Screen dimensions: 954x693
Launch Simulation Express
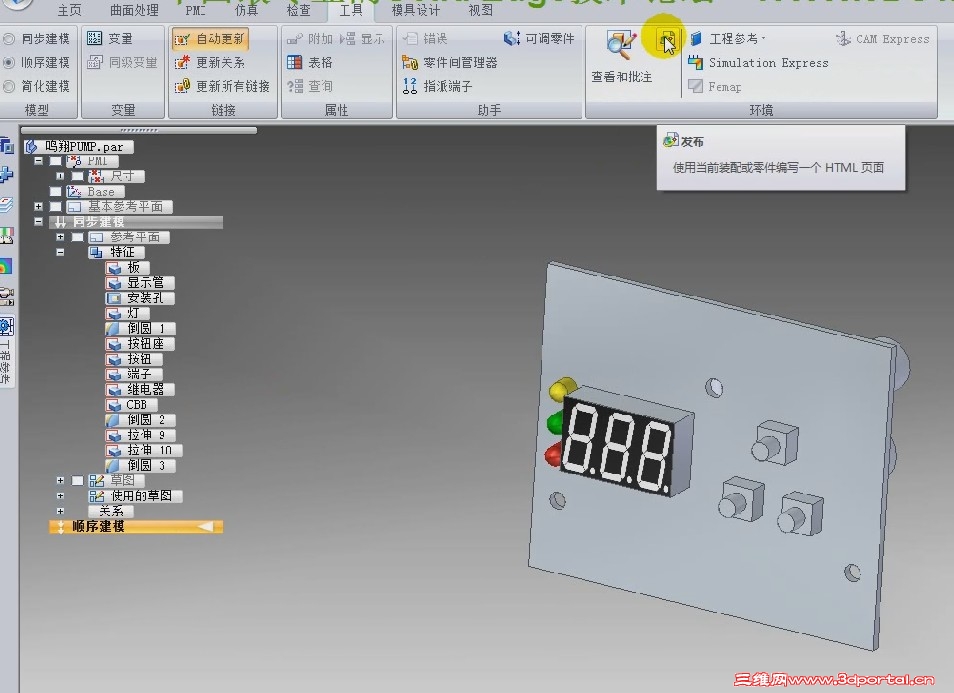coord(758,63)
